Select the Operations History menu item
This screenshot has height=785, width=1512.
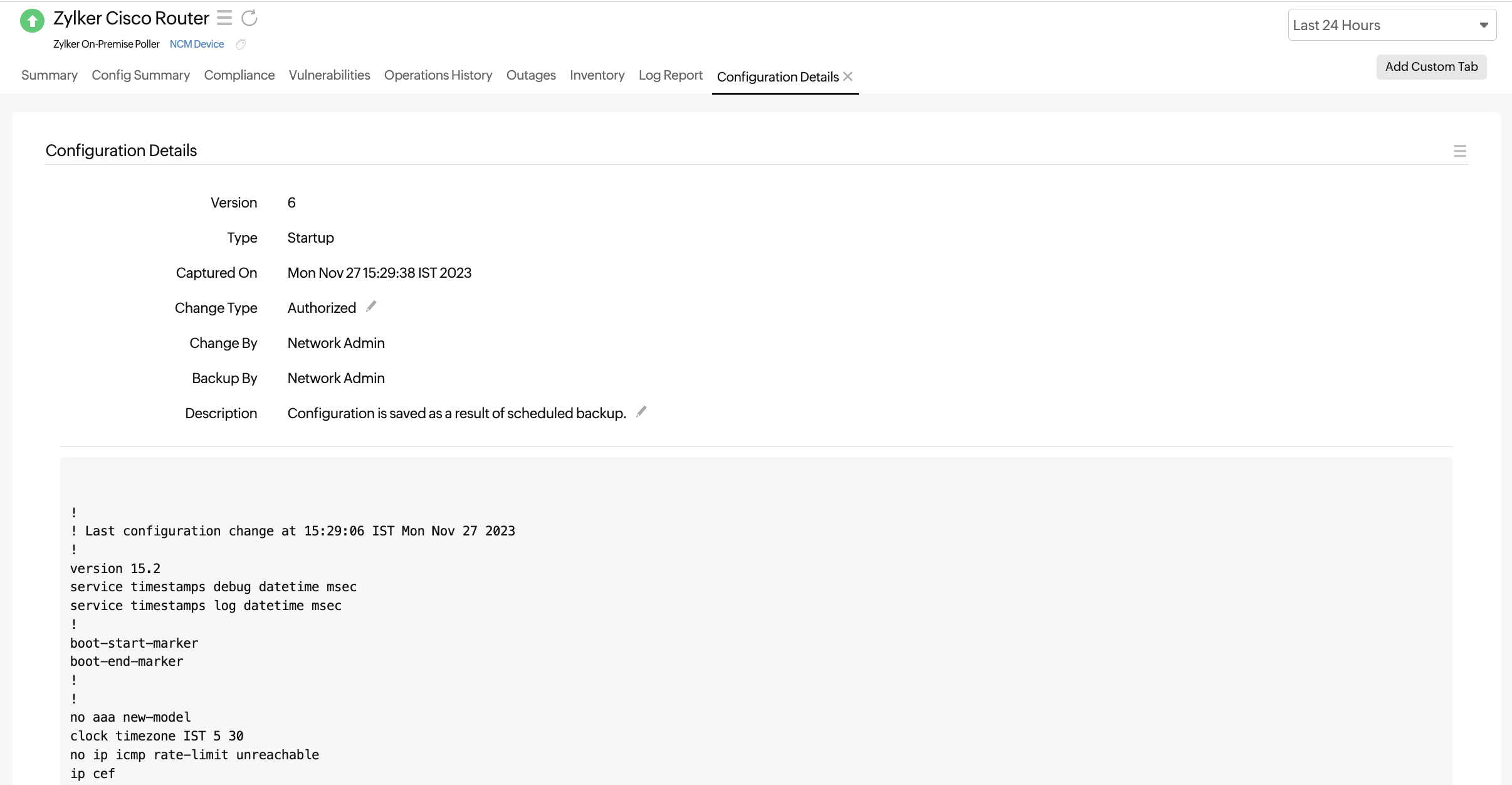(x=438, y=76)
